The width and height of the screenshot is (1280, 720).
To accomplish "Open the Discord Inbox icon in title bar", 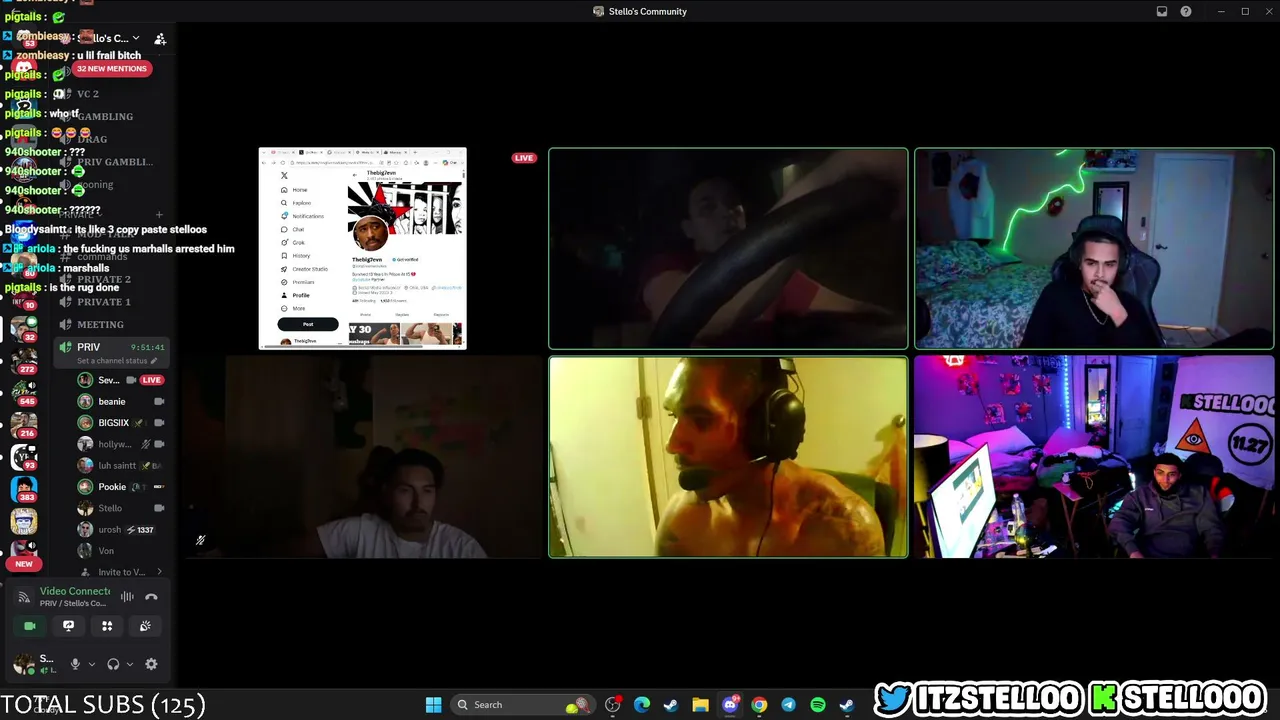I will coord(1162,11).
